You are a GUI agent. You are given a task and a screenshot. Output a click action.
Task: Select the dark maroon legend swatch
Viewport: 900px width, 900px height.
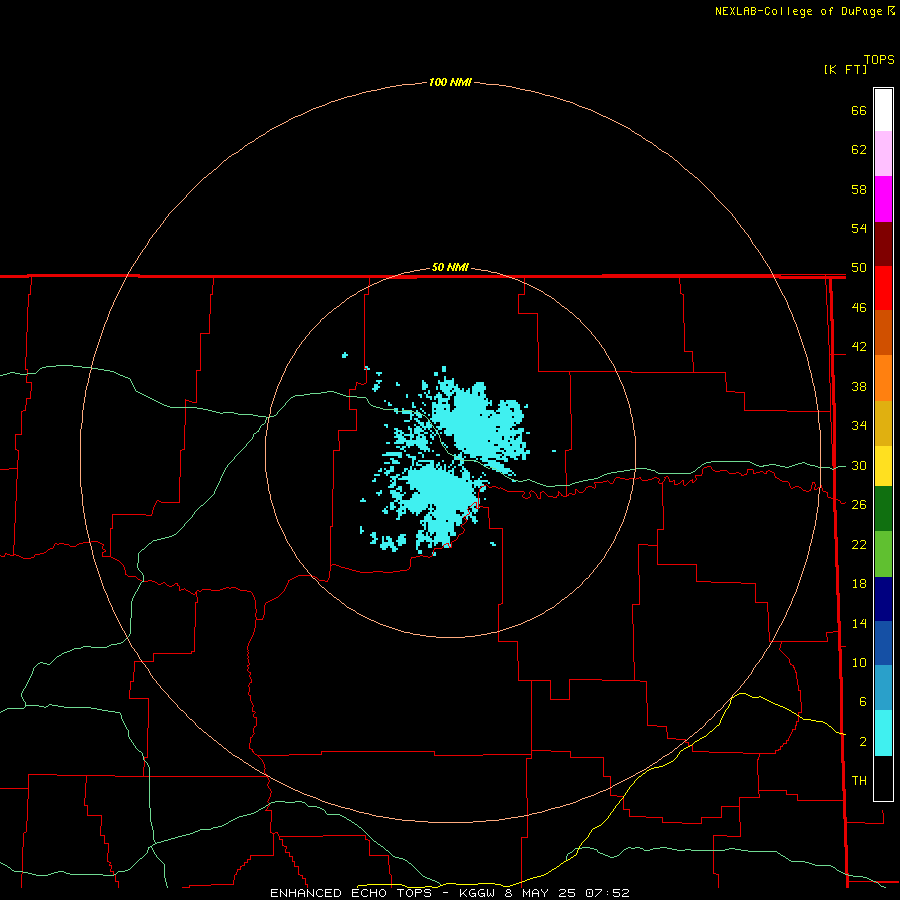[883, 245]
